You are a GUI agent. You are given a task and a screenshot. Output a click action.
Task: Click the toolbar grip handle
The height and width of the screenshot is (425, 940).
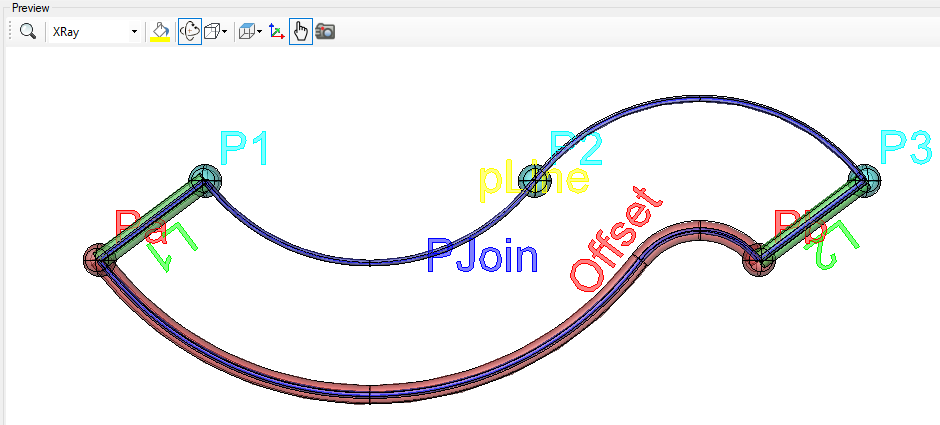[x=9, y=32]
